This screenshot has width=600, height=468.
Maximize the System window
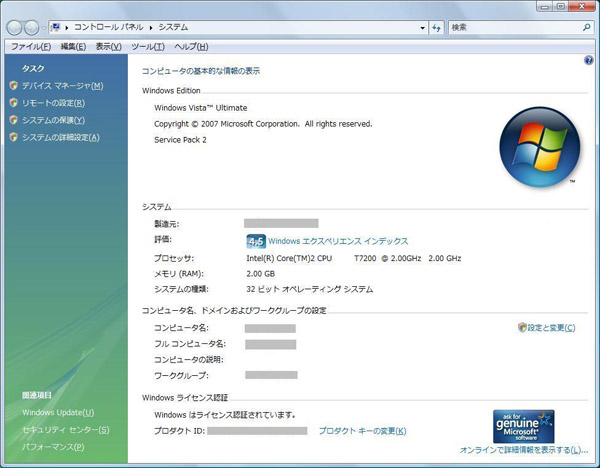[x=561, y=6]
